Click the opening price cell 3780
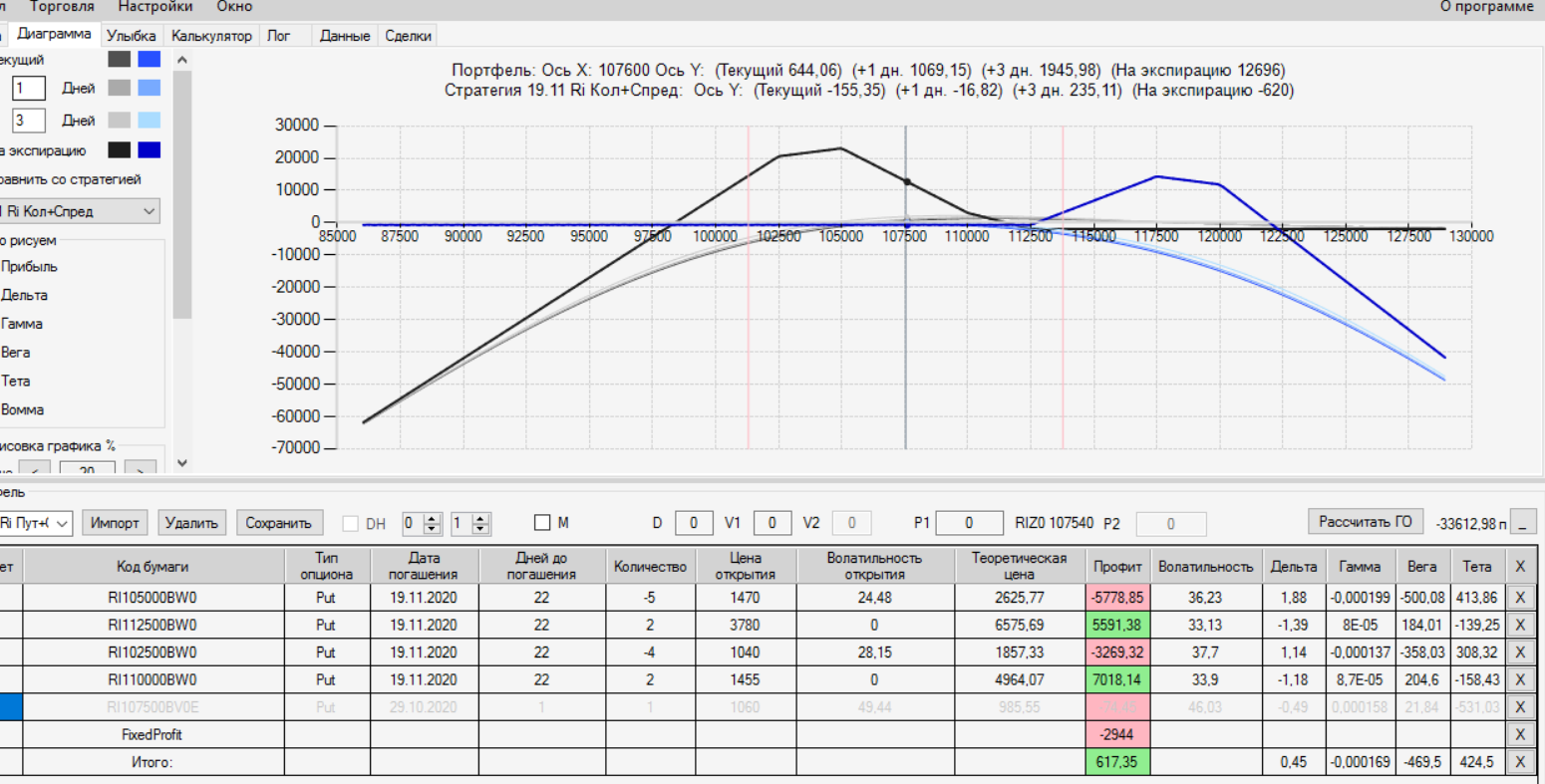 [x=745, y=626]
